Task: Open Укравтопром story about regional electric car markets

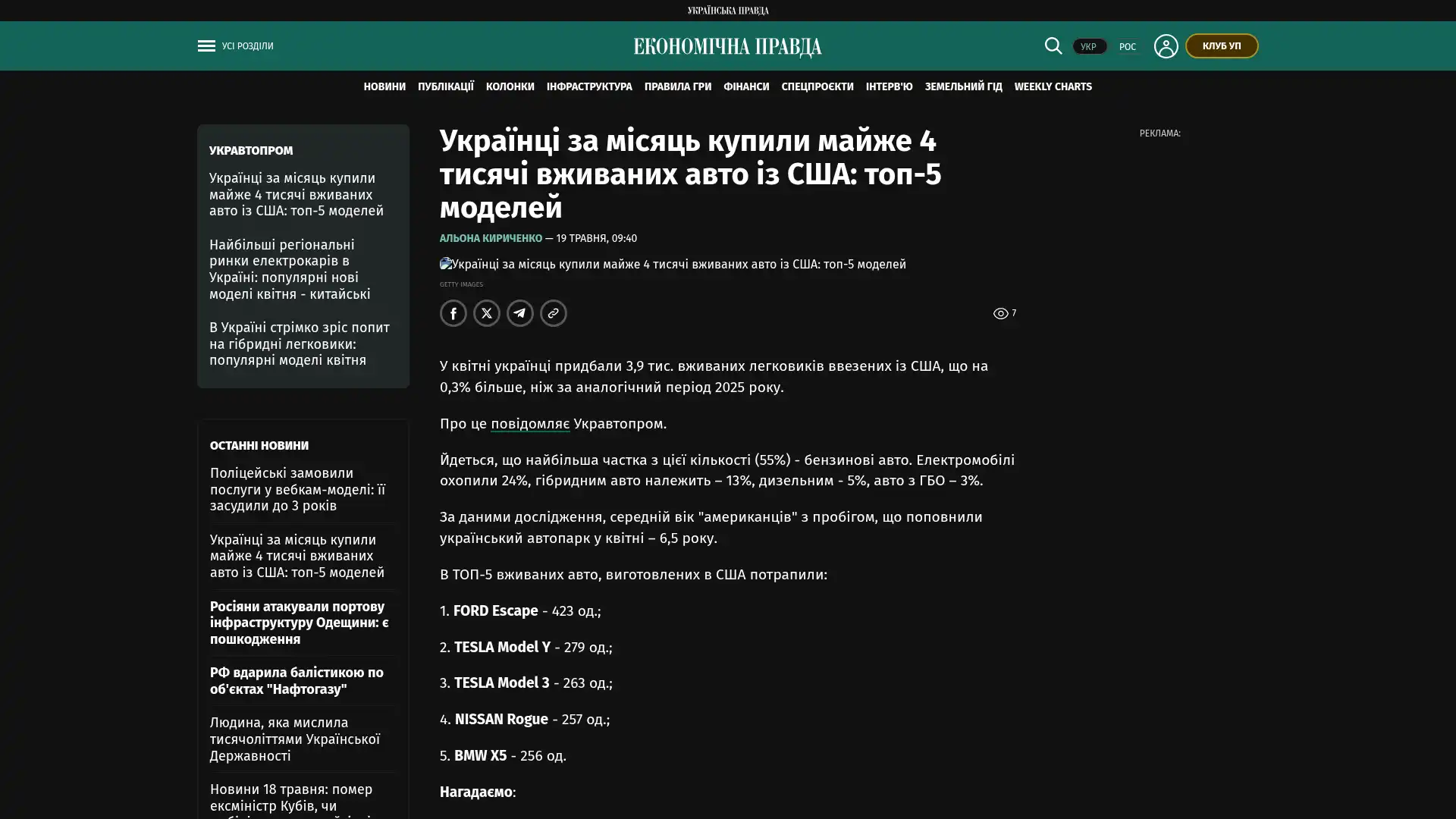Action: click(290, 269)
